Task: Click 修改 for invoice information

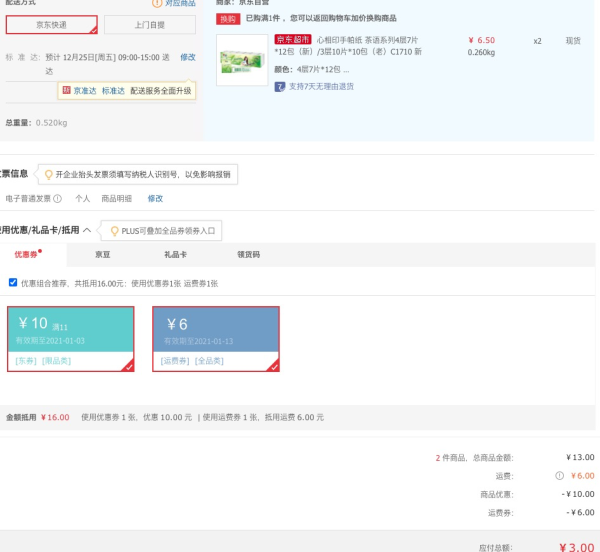Action: [x=155, y=199]
